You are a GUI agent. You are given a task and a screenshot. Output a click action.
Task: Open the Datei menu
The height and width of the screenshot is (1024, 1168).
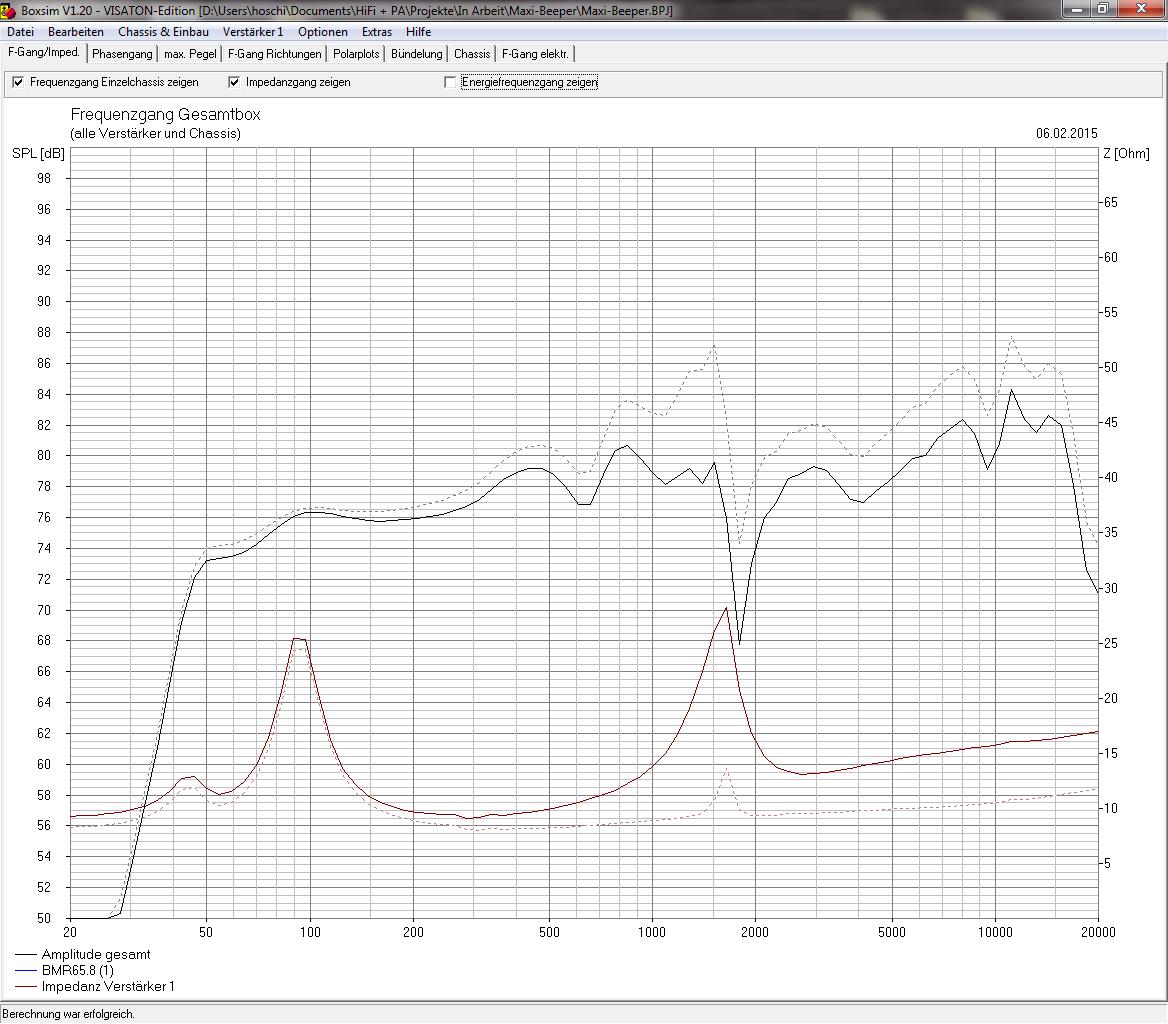pyautogui.click(x=20, y=32)
